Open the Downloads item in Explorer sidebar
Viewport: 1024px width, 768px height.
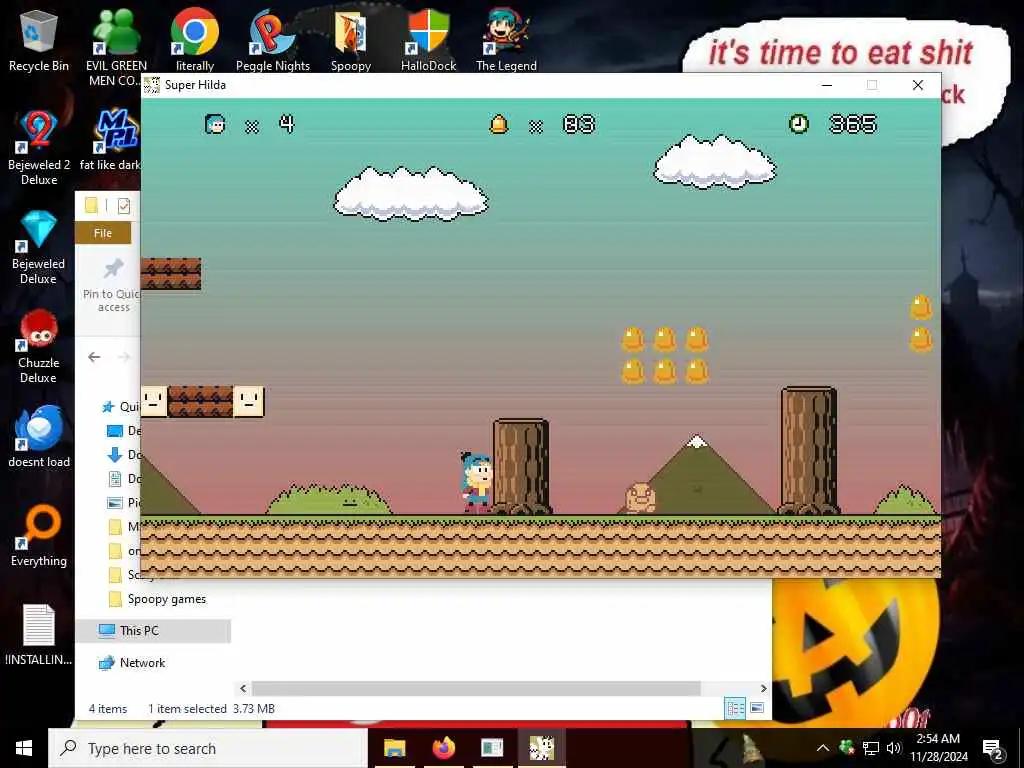pos(123,455)
